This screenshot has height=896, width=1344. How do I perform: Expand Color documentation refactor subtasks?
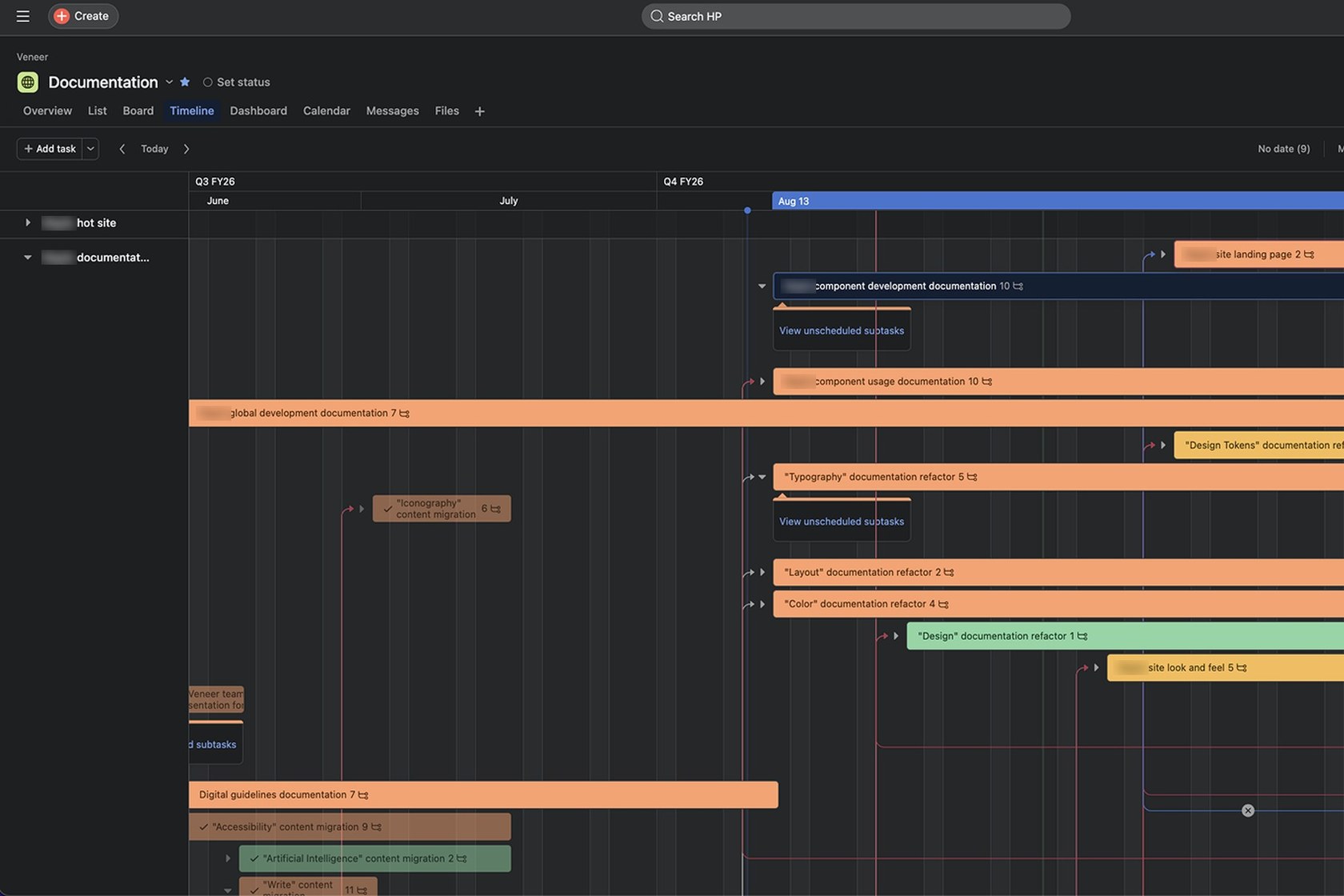(x=762, y=604)
